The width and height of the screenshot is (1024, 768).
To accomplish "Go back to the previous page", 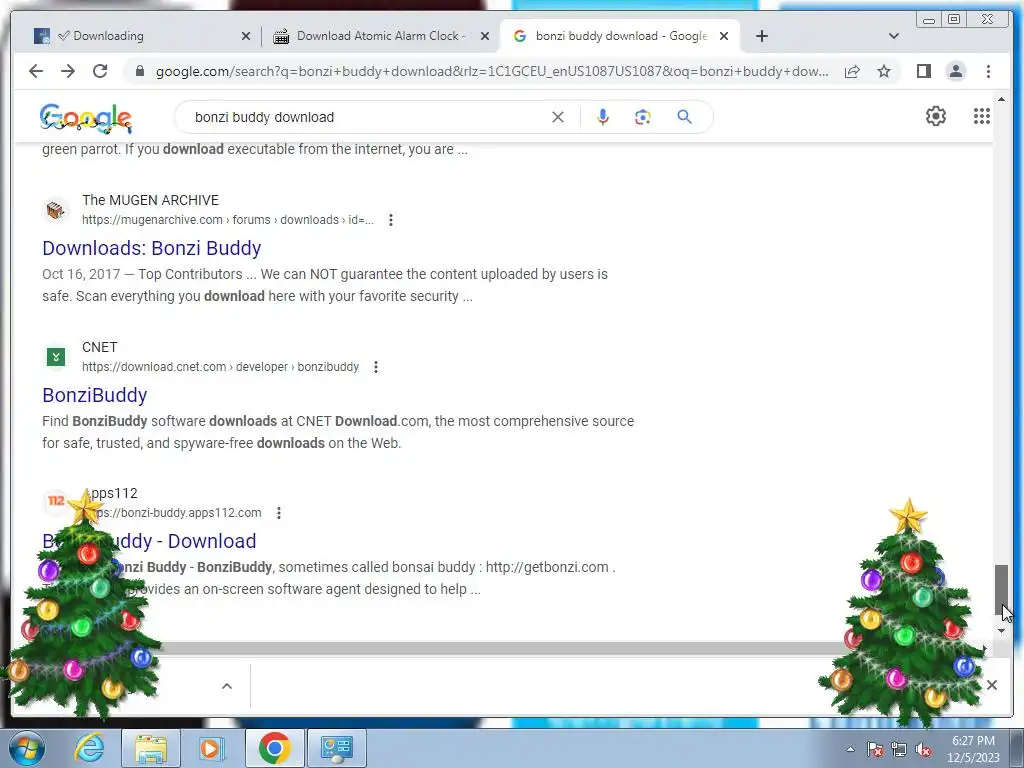I will pos(36,71).
